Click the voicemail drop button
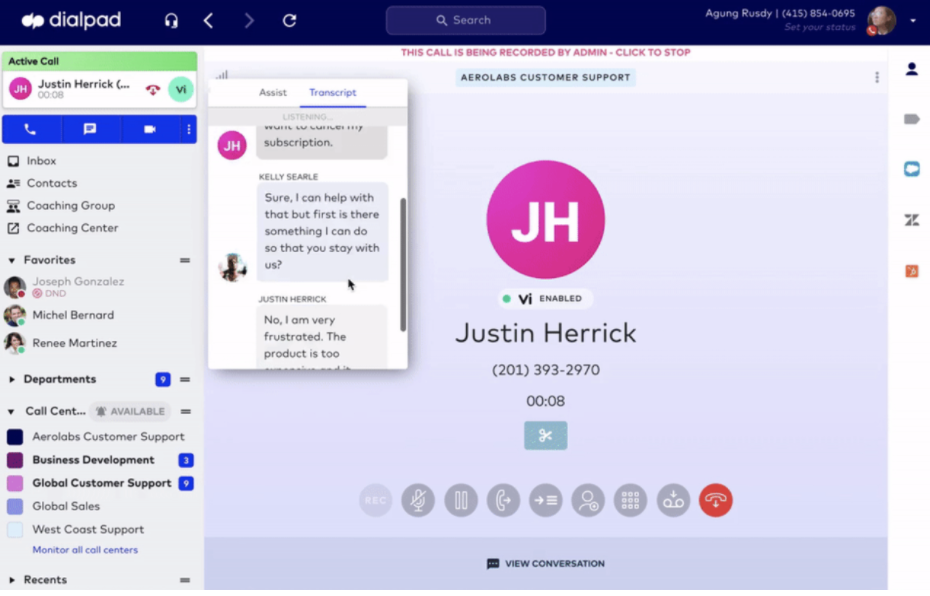Viewport: 930px width, 596px height. (673, 501)
